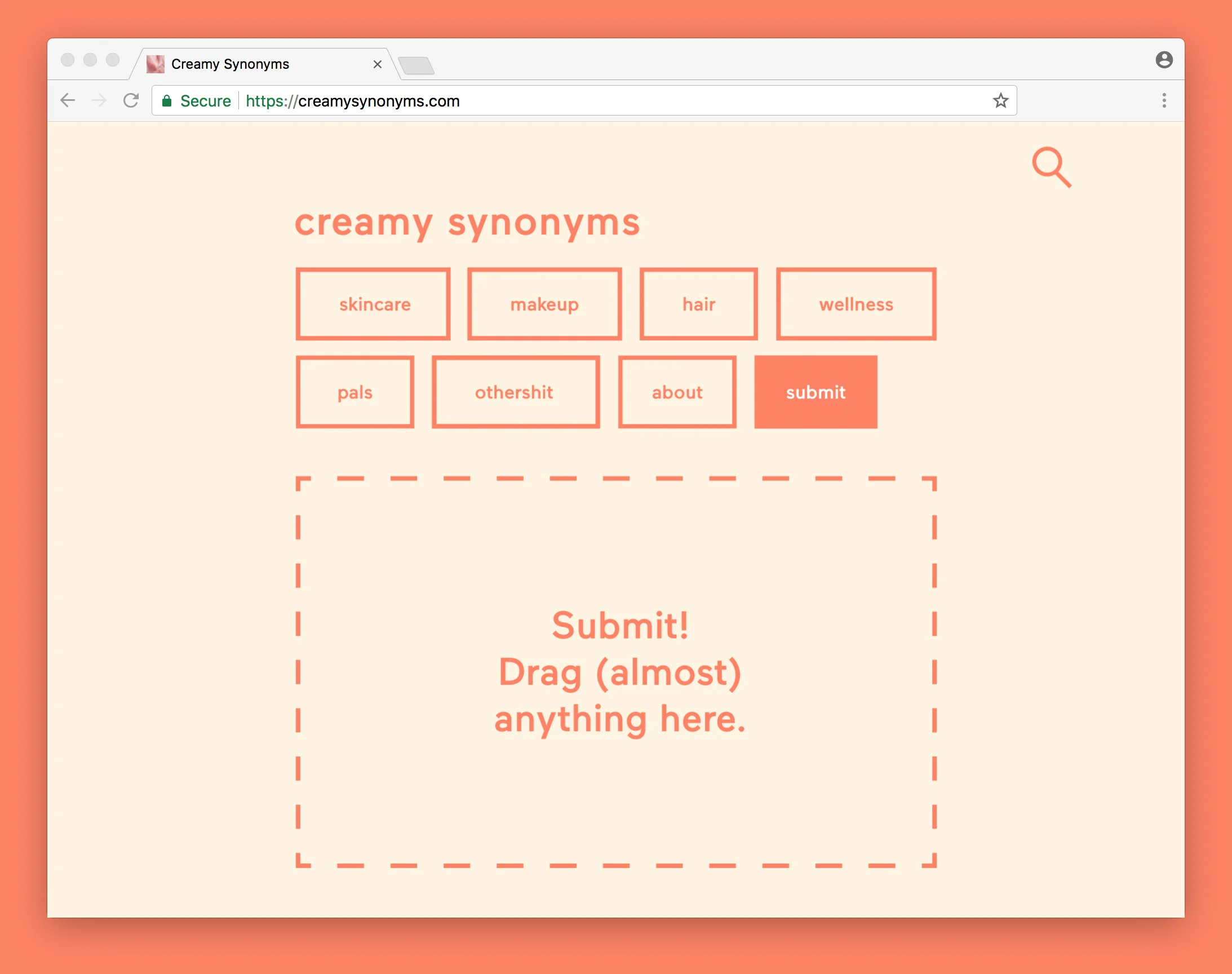This screenshot has width=1232, height=974.
Task: Open the user profile icon
Action: point(1164,60)
